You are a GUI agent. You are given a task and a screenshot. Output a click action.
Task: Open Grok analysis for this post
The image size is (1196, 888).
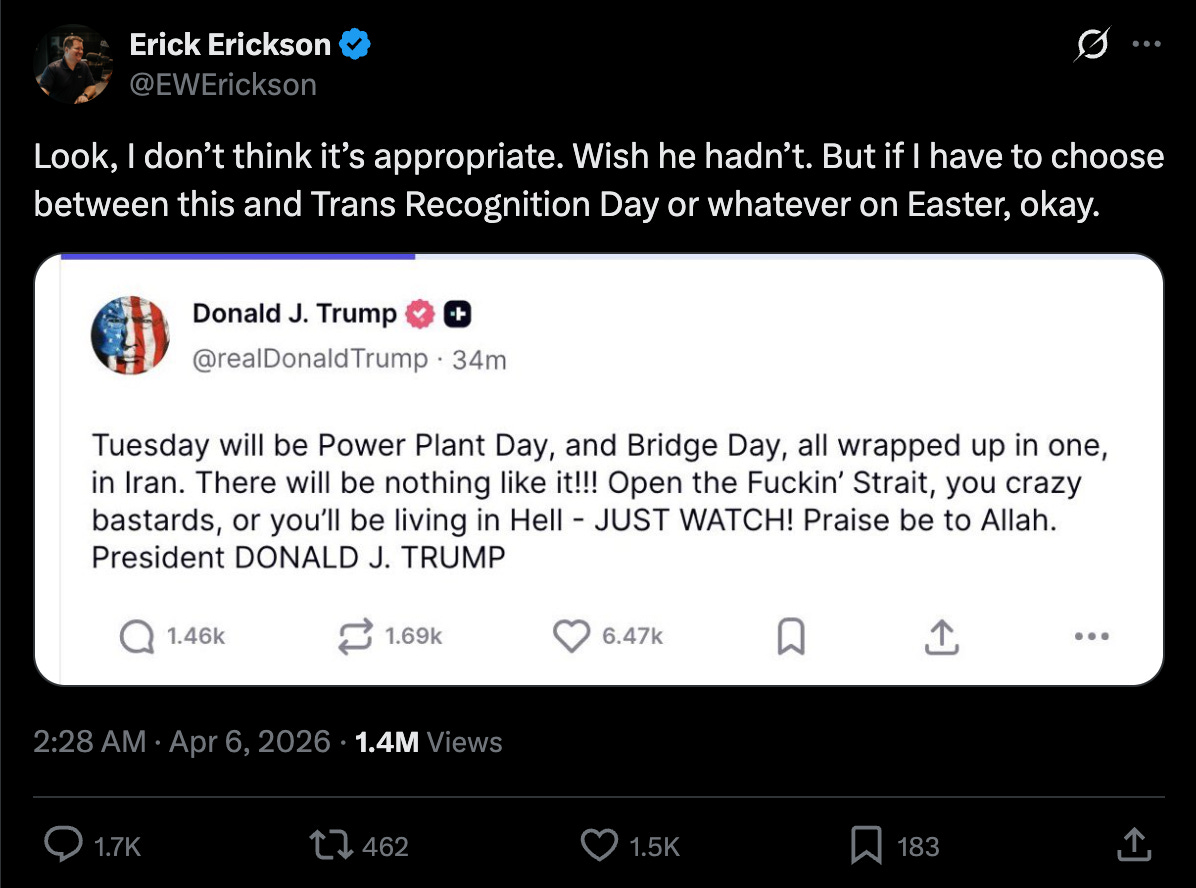point(1090,45)
